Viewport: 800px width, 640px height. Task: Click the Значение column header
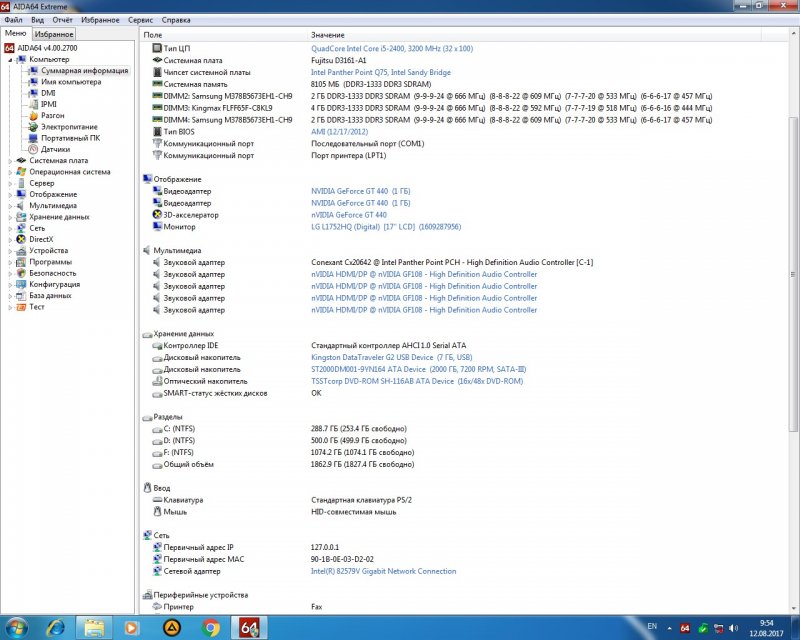point(328,34)
